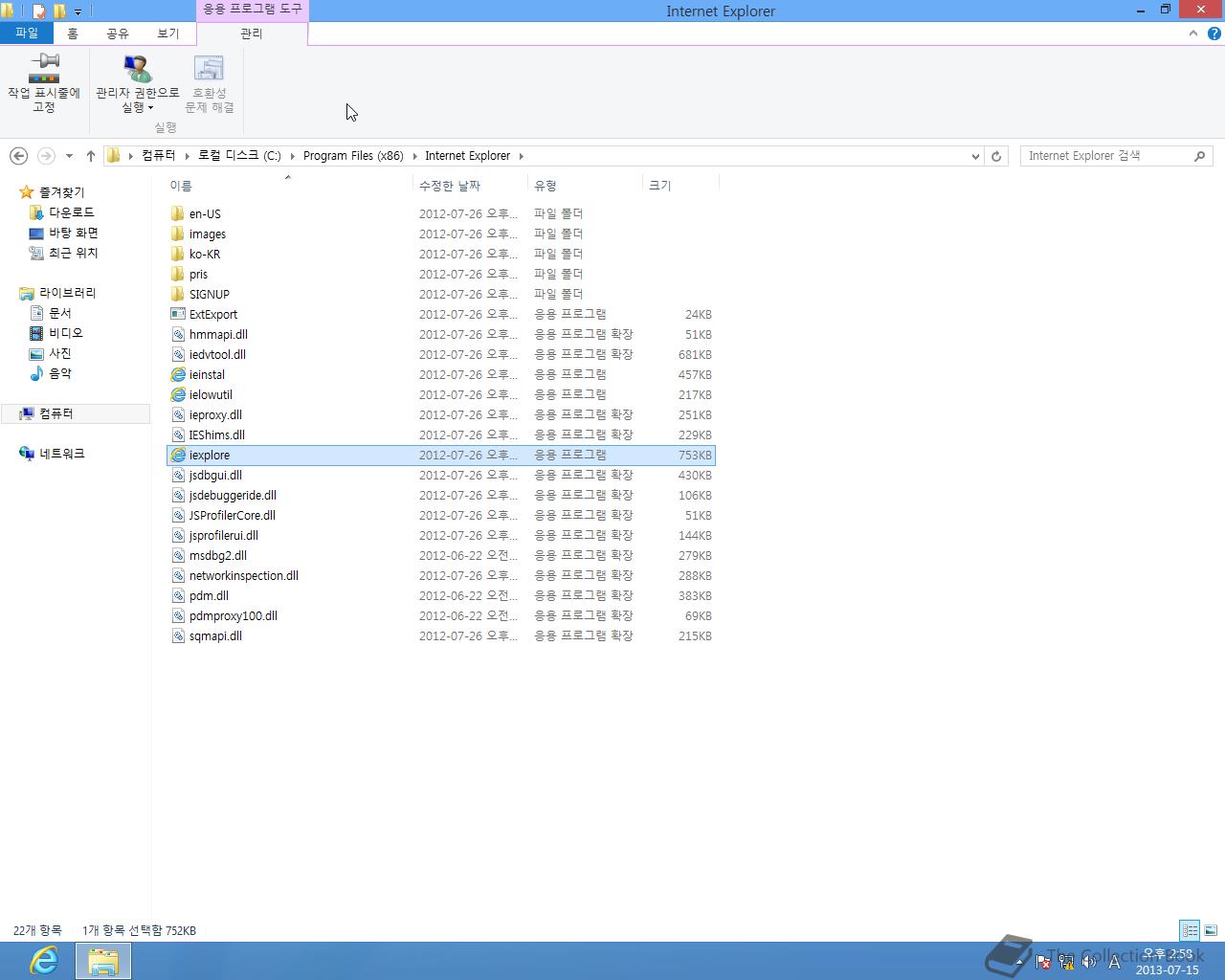Select the SIGNUP folder icon
Viewport: 1225px width, 980px height.
click(x=178, y=294)
